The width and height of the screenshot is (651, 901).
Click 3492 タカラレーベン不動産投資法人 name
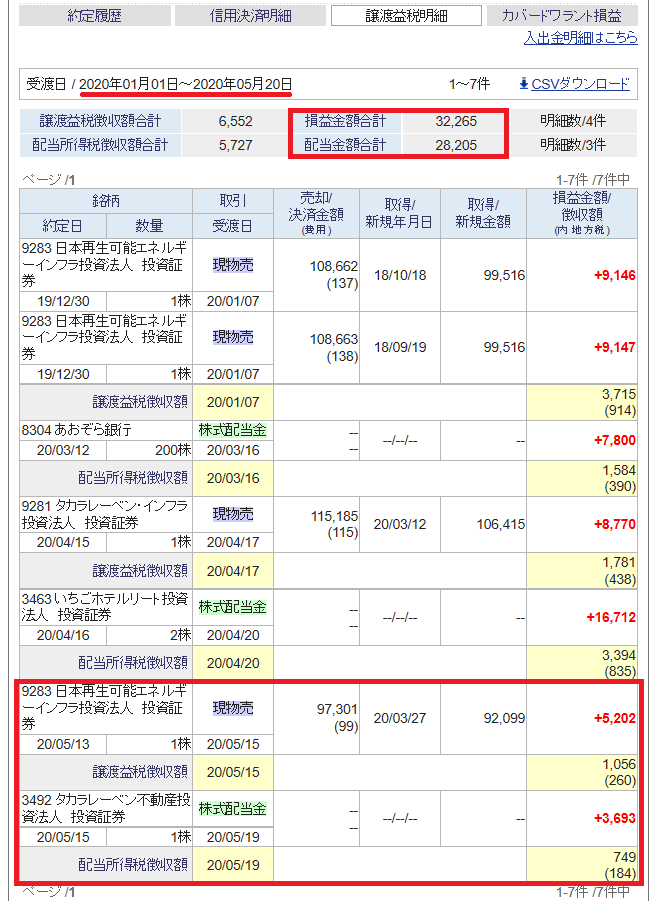[106, 808]
